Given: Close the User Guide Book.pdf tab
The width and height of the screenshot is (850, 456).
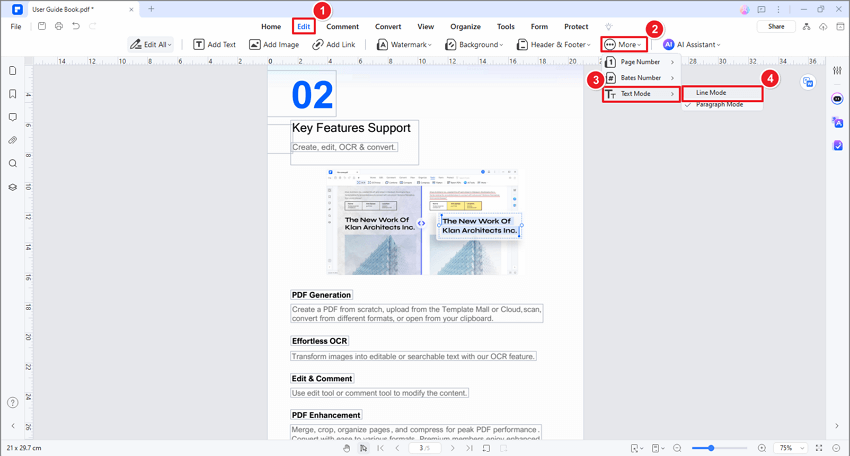Looking at the screenshot, I should pyautogui.click(x=131, y=10).
